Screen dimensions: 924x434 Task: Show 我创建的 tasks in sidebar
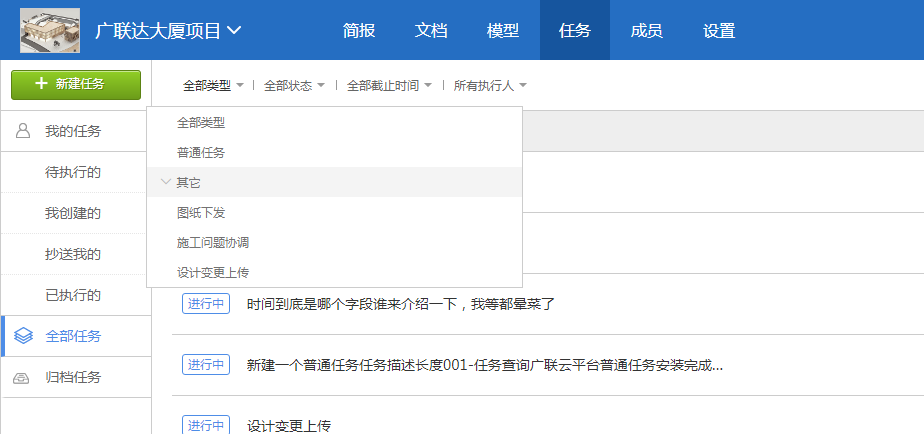click(x=73, y=213)
